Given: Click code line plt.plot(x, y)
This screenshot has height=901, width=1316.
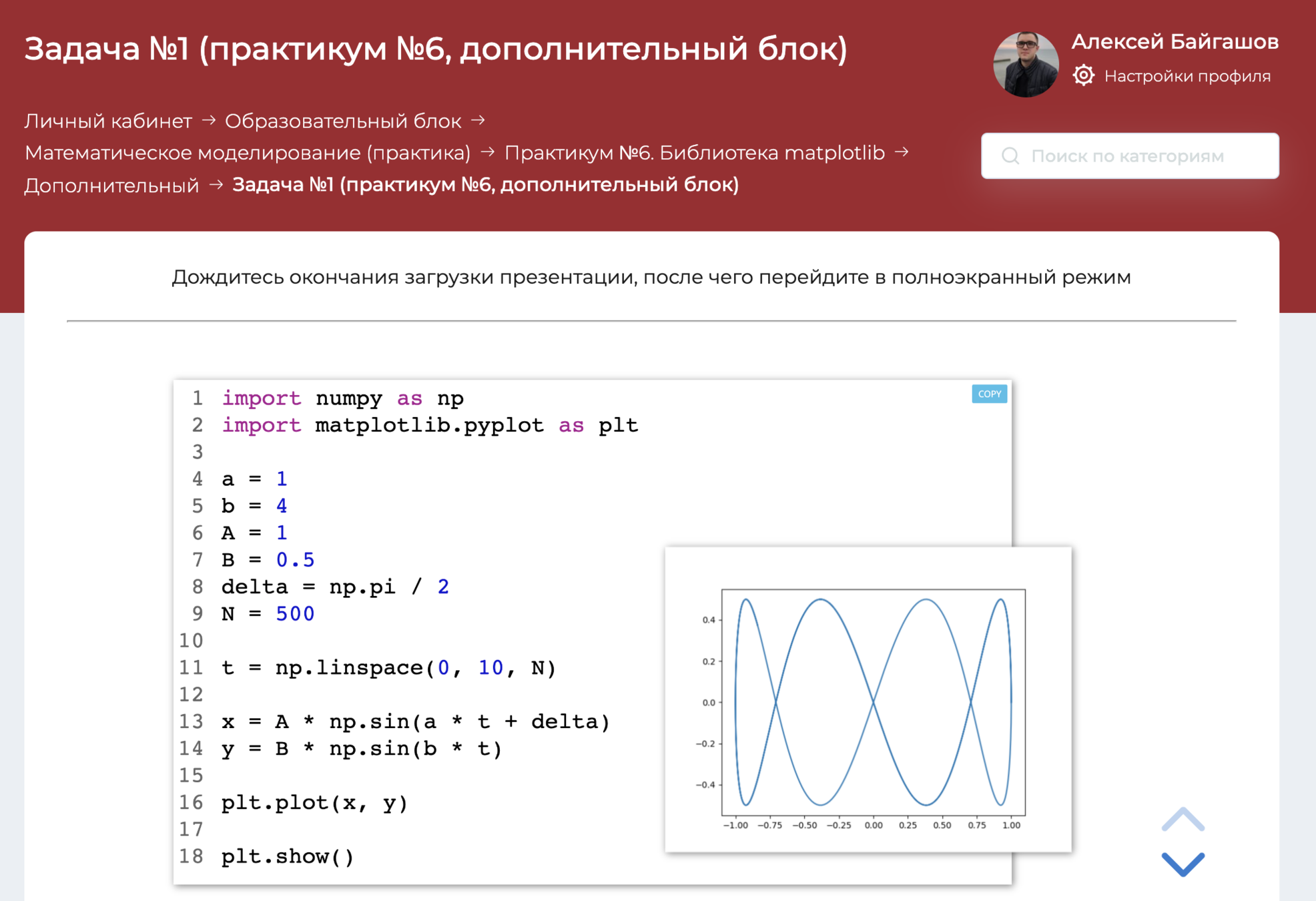Looking at the screenshot, I should coord(314,802).
